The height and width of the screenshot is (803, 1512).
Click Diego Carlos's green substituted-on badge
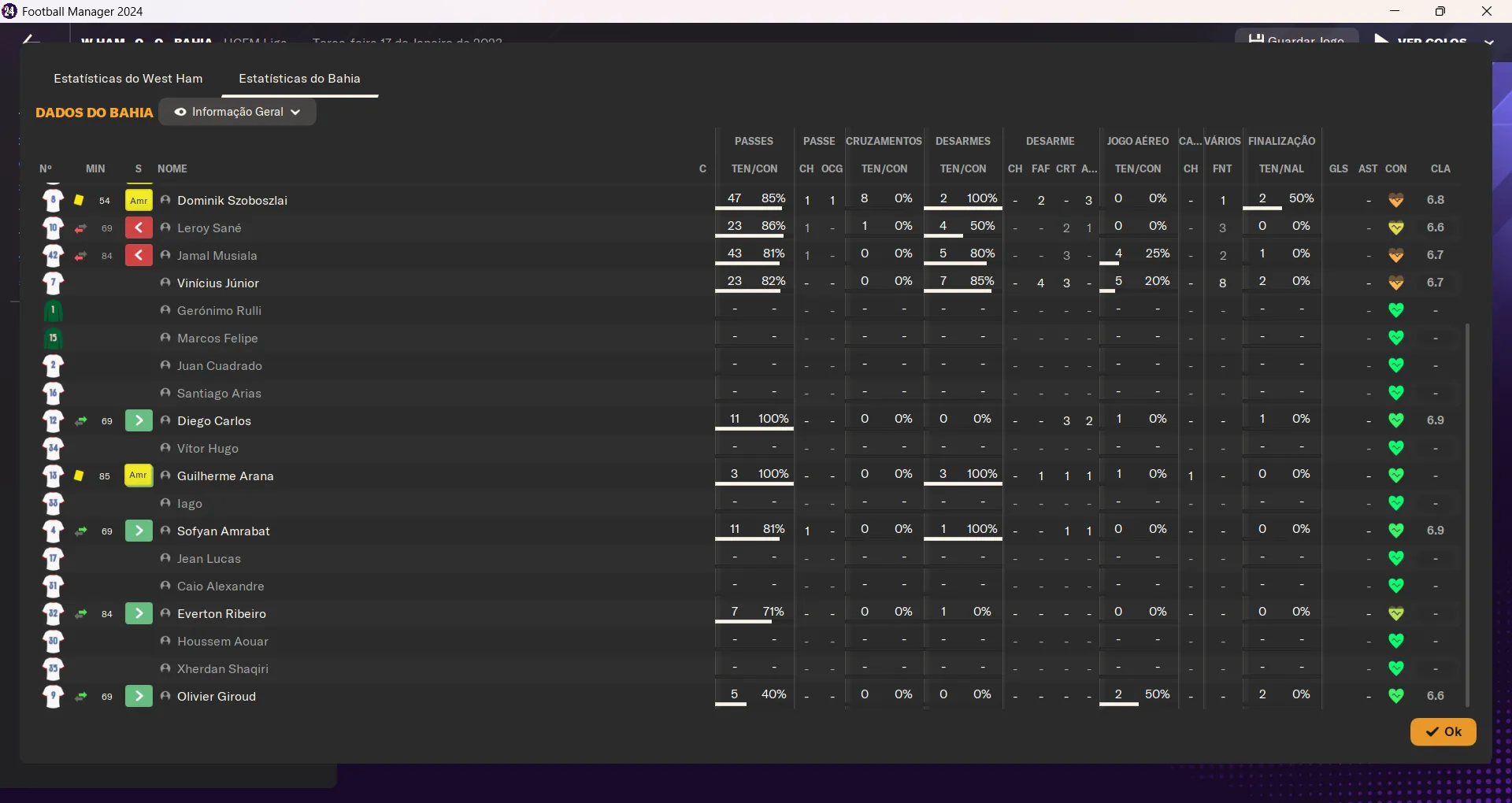click(139, 420)
